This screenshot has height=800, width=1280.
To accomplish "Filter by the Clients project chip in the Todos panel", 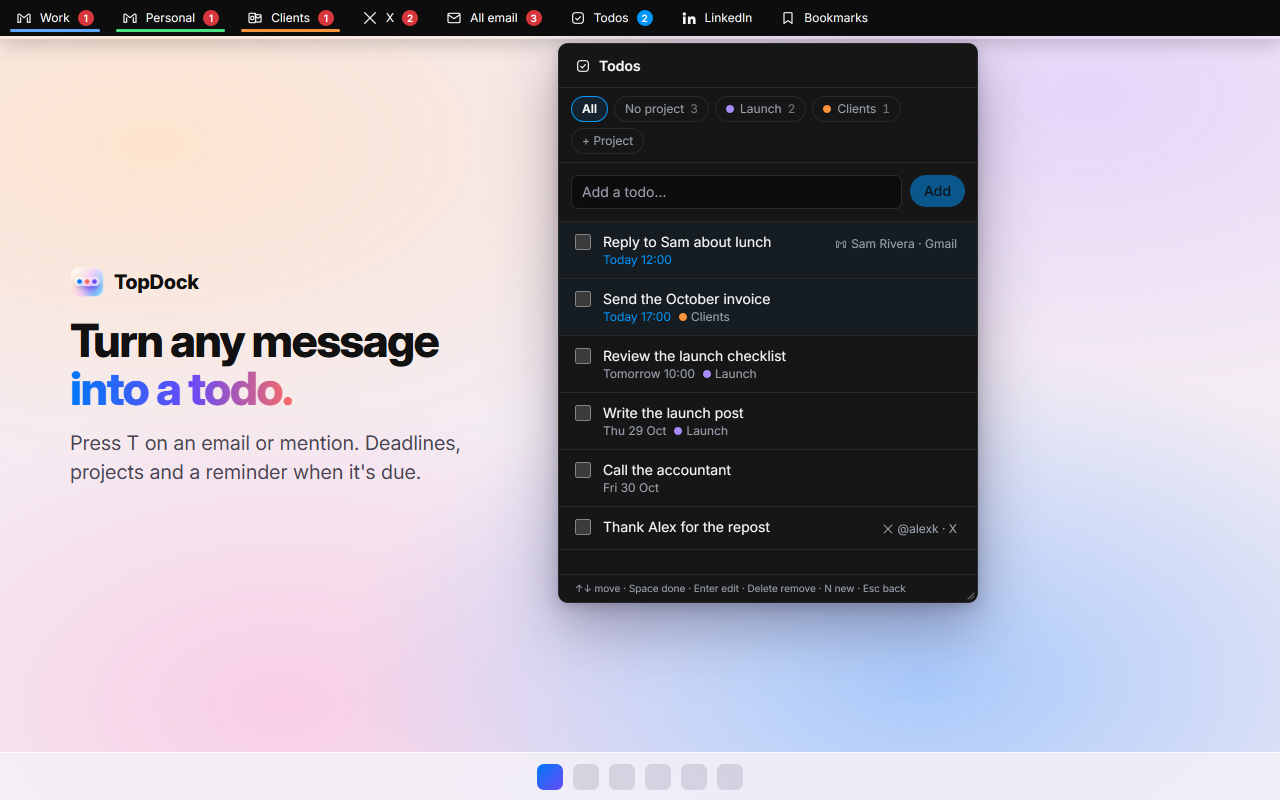I will pyautogui.click(x=856, y=109).
